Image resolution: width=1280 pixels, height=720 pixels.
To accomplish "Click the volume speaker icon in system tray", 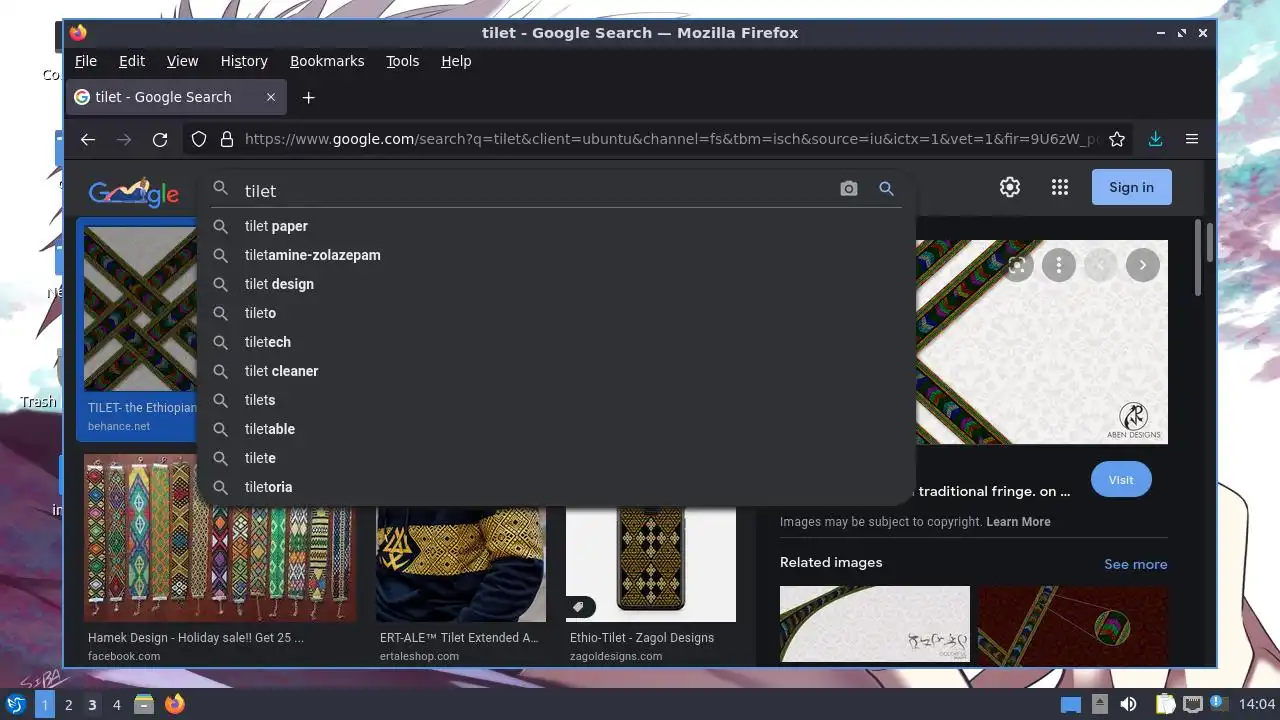I will [x=1128, y=704].
